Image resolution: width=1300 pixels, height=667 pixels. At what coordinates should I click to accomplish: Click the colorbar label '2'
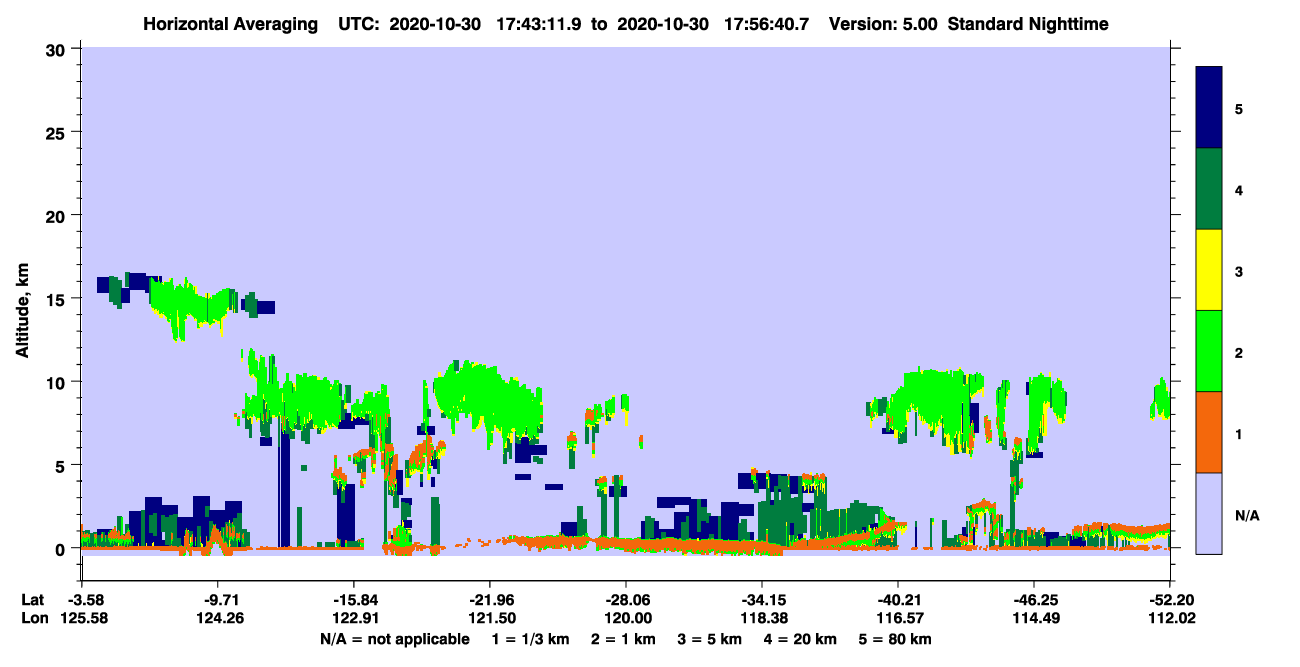(1238, 352)
